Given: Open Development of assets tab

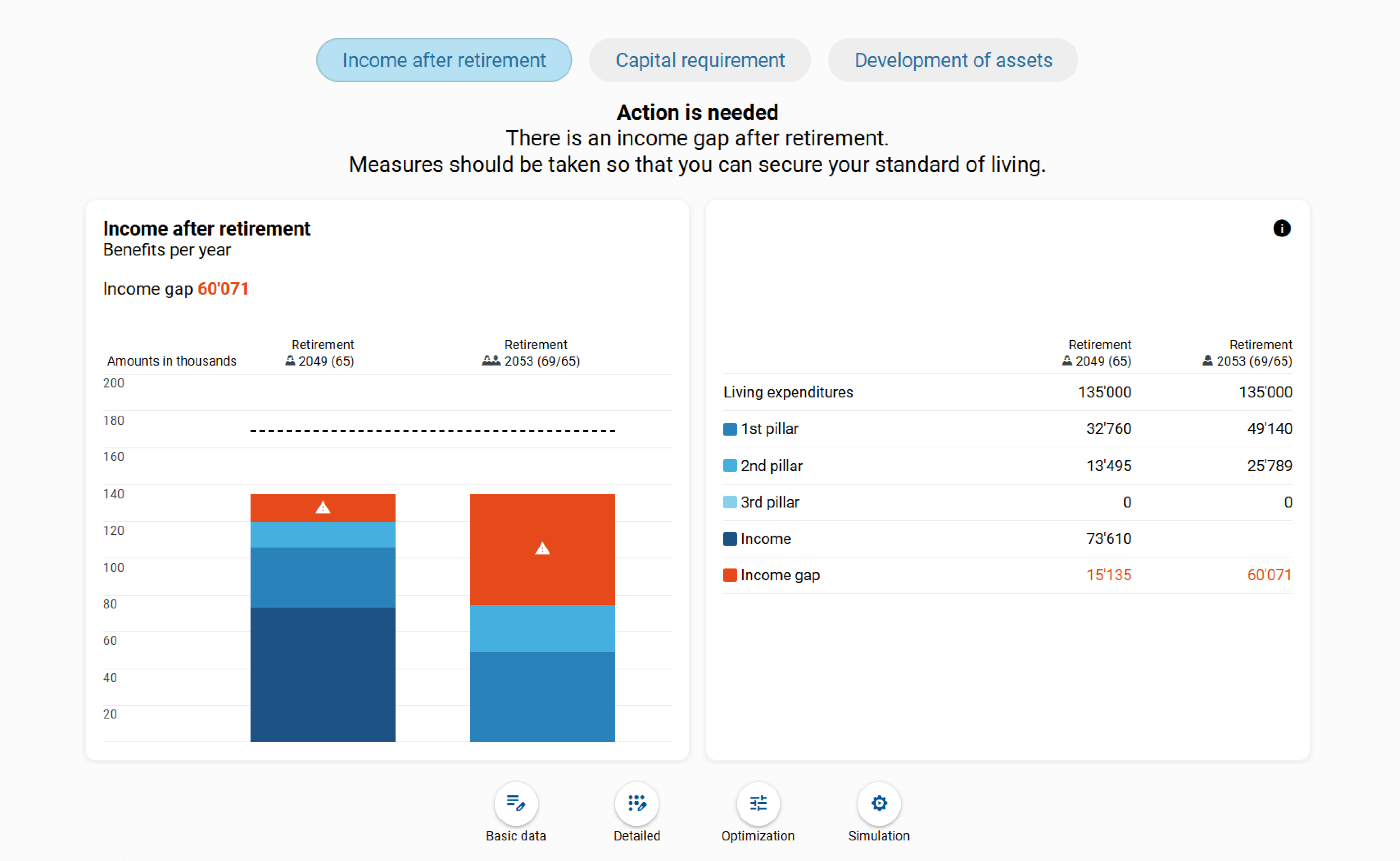Looking at the screenshot, I should [952, 60].
